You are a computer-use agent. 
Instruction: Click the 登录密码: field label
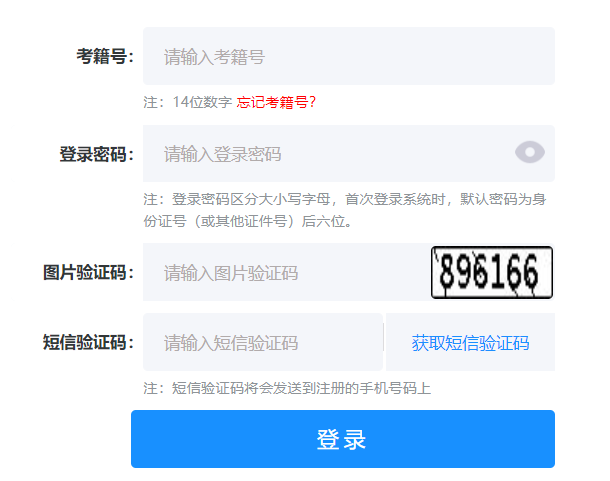[x=96, y=154]
